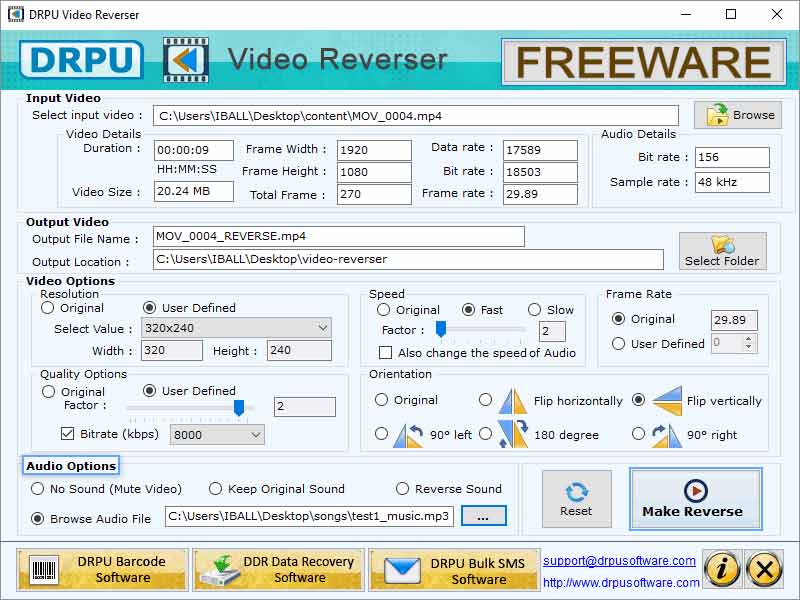Click the browse audio file ellipsis button
This screenshot has height=600, width=800.
pos(483,516)
